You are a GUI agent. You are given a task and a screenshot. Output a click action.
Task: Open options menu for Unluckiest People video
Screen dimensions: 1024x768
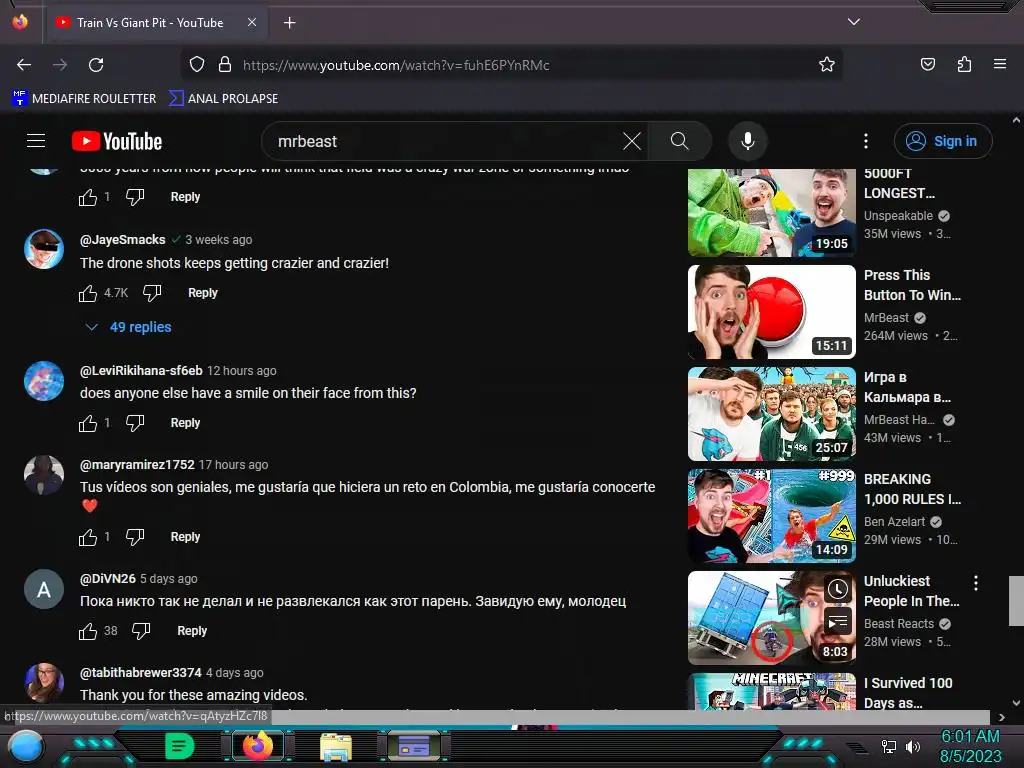click(x=976, y=583)
